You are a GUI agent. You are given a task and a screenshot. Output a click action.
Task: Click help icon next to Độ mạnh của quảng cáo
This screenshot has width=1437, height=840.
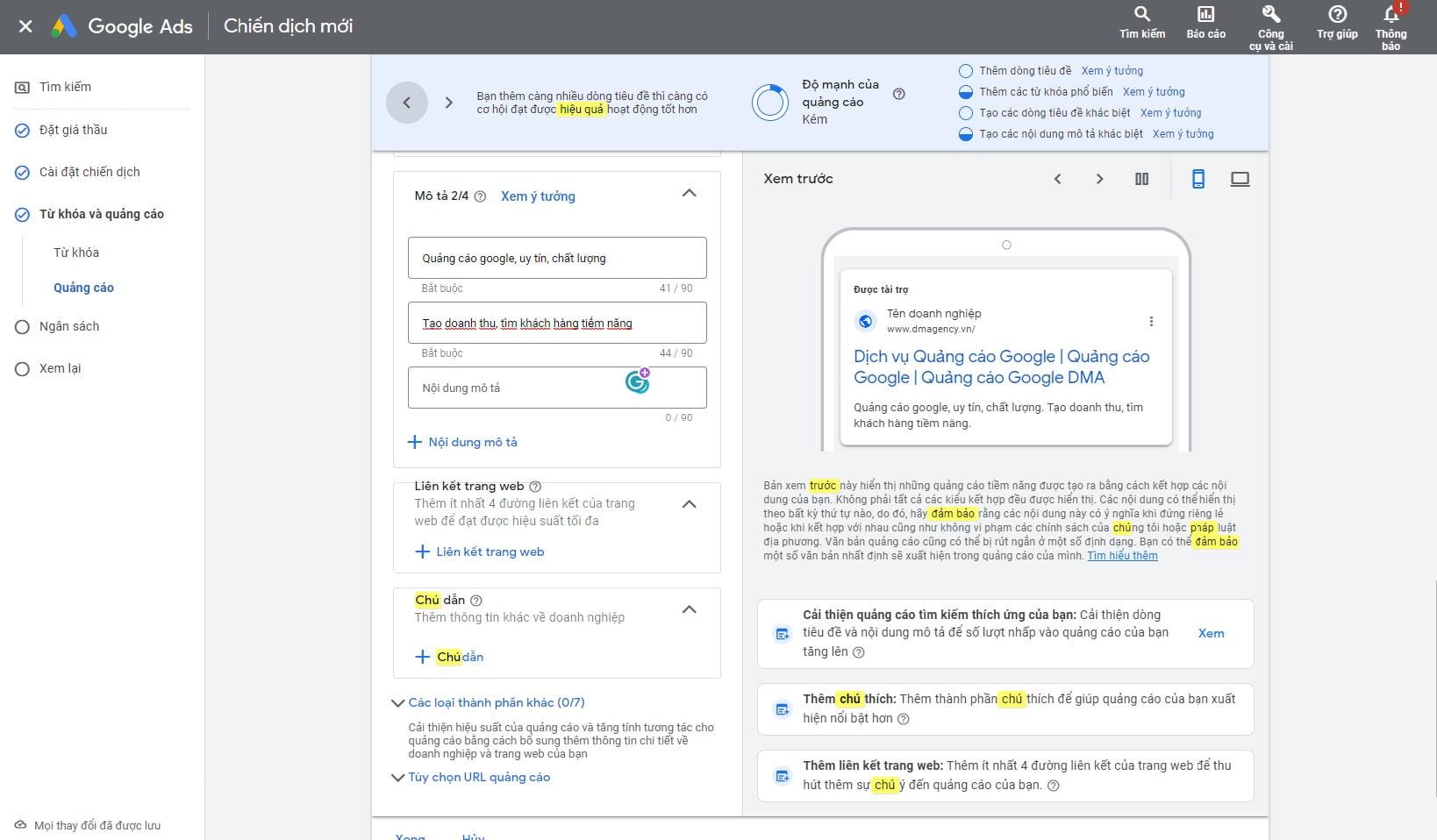(x=899, y=94)
